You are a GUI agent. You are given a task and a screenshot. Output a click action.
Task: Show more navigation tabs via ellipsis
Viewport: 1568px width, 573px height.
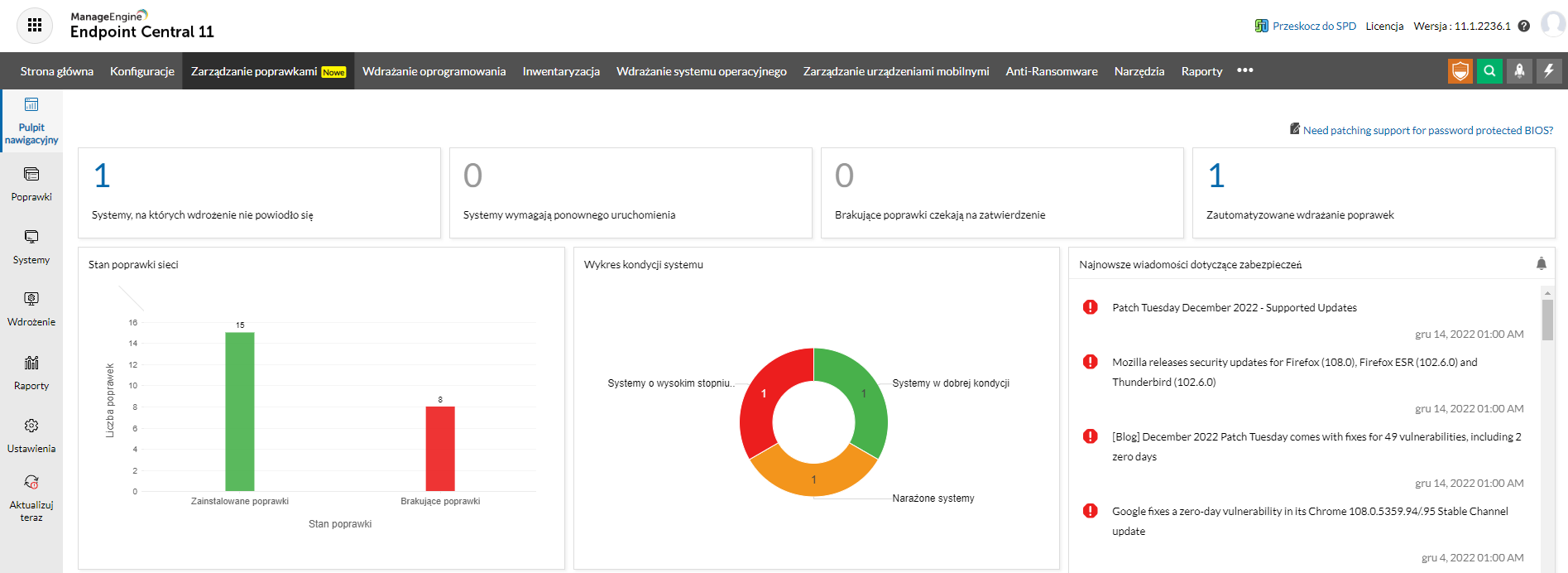1245,70
